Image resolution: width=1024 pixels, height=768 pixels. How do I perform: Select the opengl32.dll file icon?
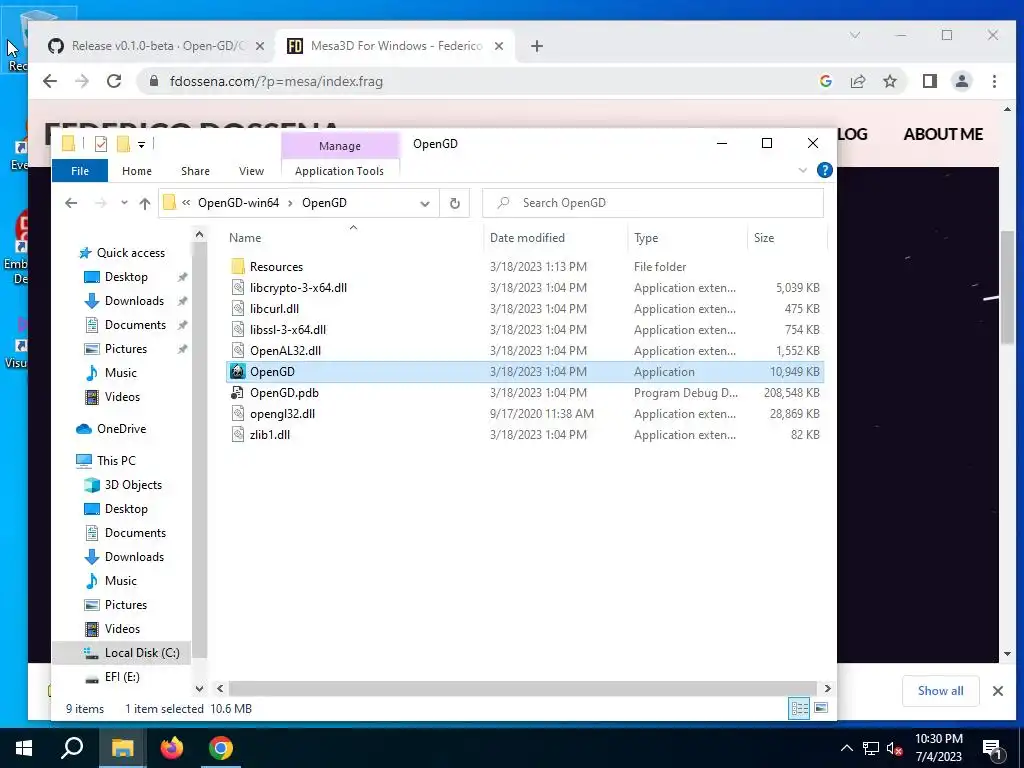[238, 413]
